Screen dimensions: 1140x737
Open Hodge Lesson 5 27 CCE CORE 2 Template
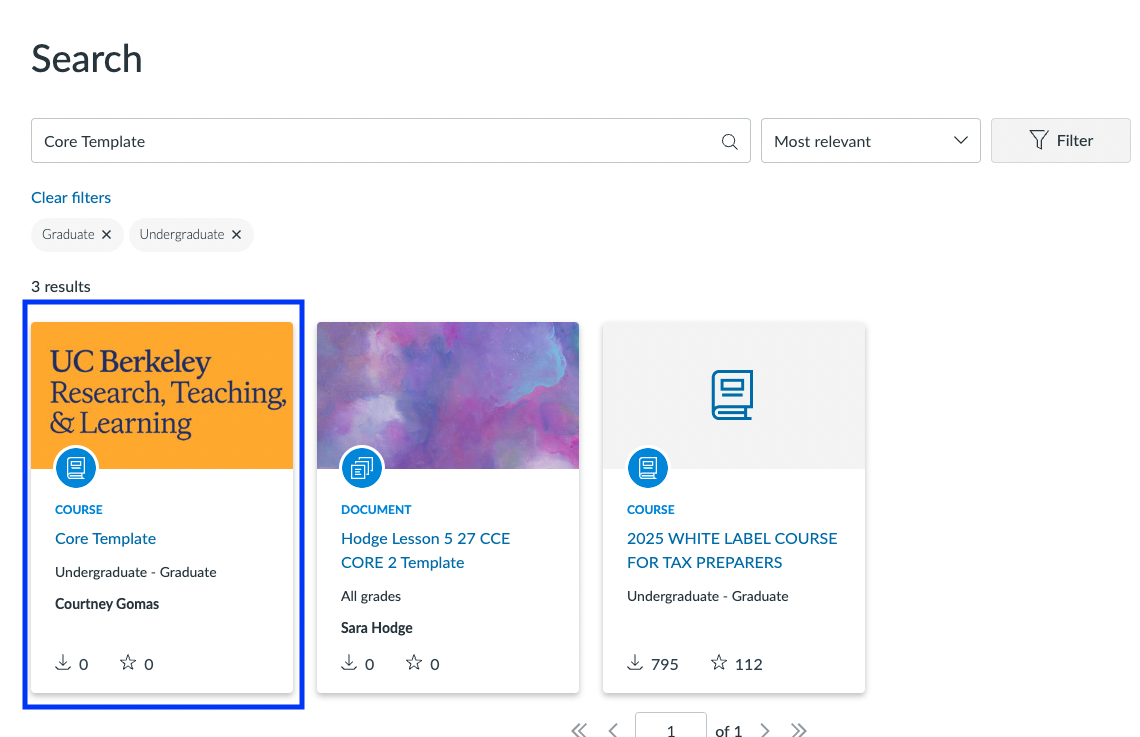pos(425,550)
